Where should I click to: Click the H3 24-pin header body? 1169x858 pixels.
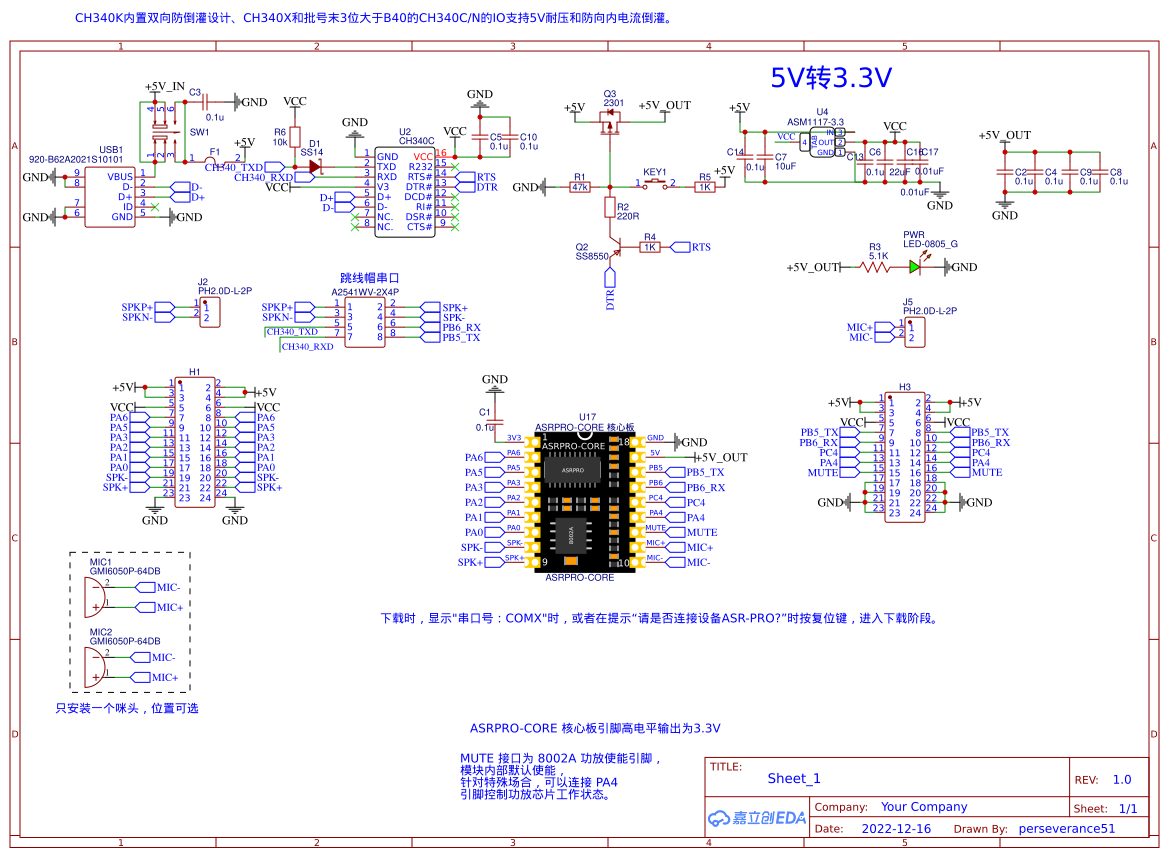click(905, 457)
